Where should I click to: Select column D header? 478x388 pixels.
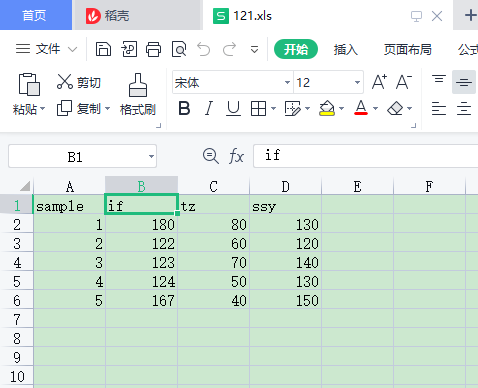[286, 186]
